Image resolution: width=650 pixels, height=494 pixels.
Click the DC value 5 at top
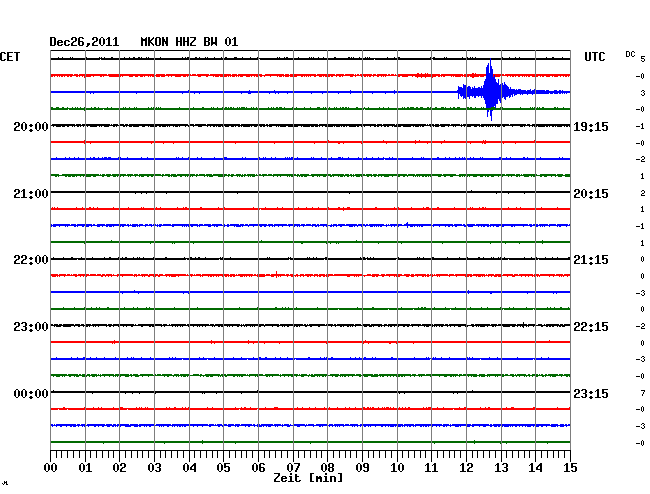click(x=643, y=59)
